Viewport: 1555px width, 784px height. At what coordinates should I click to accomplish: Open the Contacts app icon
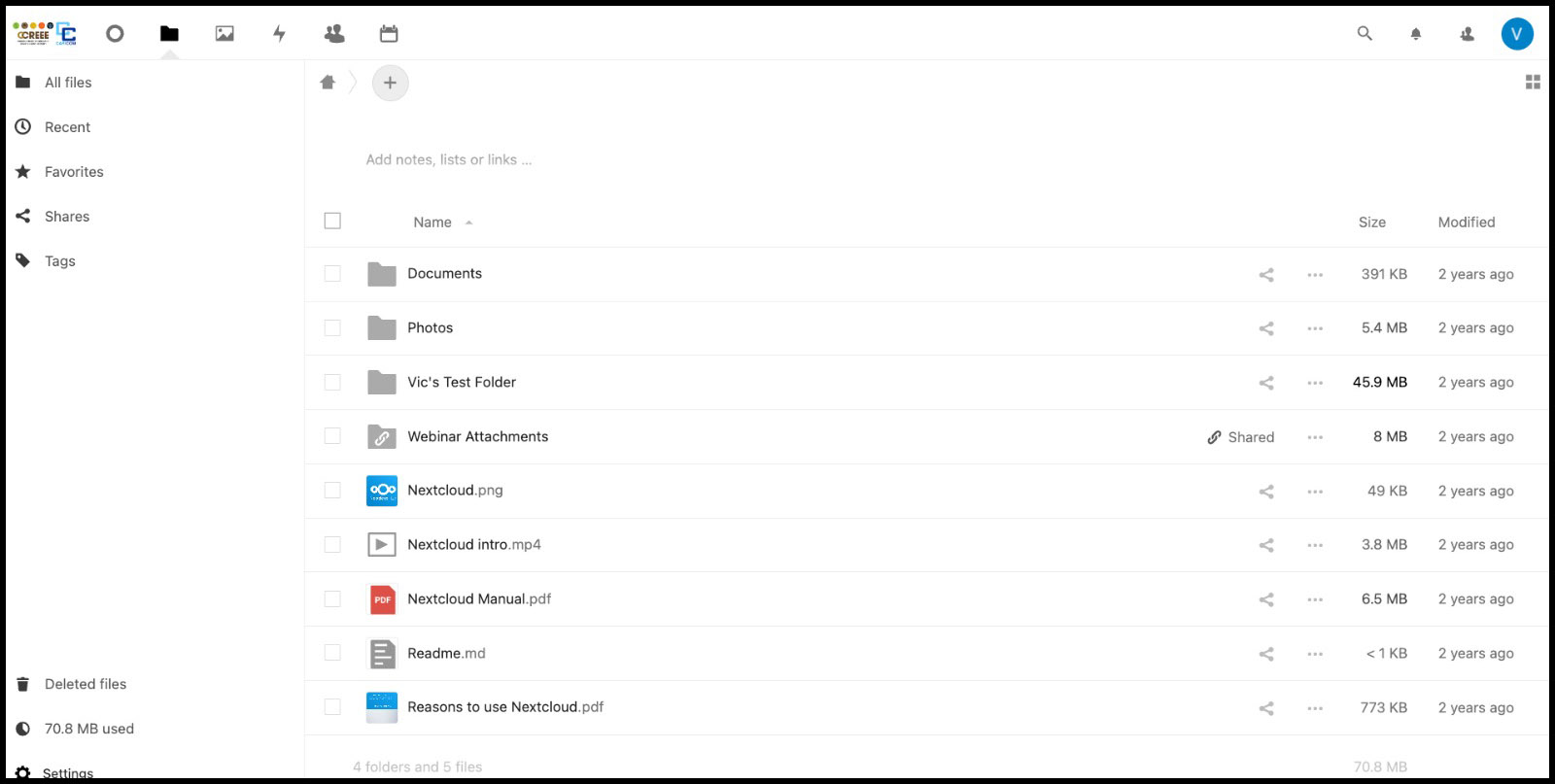(x=334, y=34)
